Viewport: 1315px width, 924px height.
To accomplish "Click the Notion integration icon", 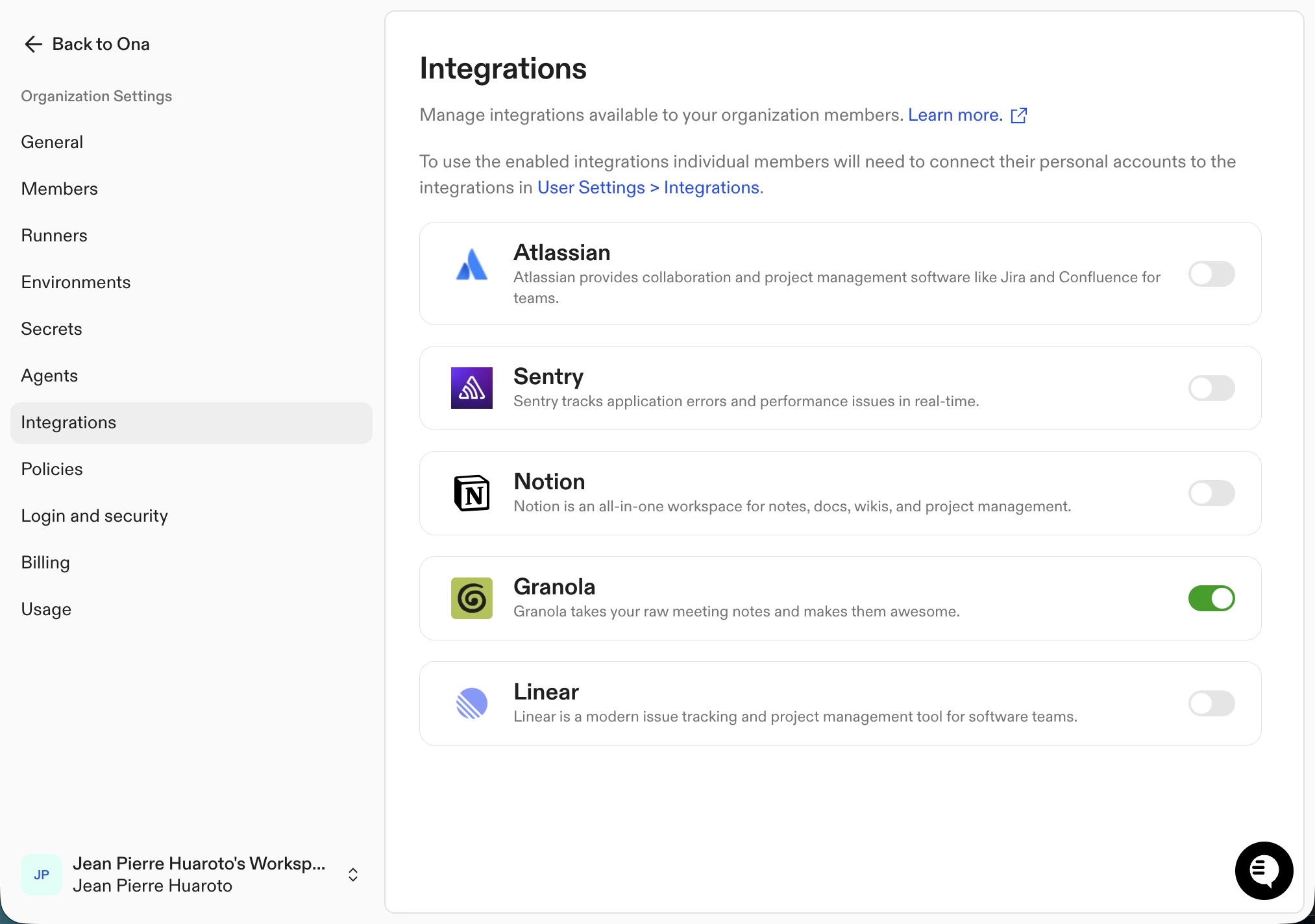I will (x=471, y=493).
